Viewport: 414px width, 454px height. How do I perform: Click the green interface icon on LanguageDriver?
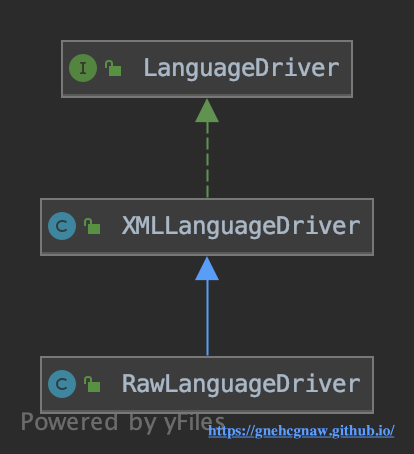pyautogui.click(x=83, y=68)
